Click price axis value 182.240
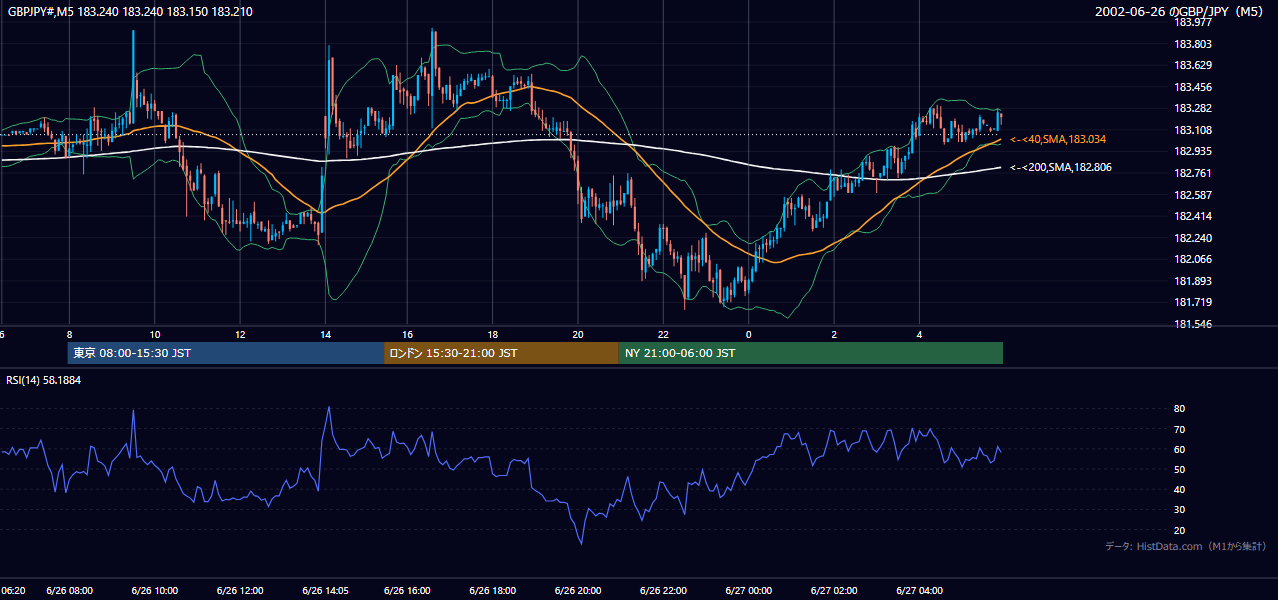Image resolution: width=1278 pixels, height=600 pixels. 1192,238
